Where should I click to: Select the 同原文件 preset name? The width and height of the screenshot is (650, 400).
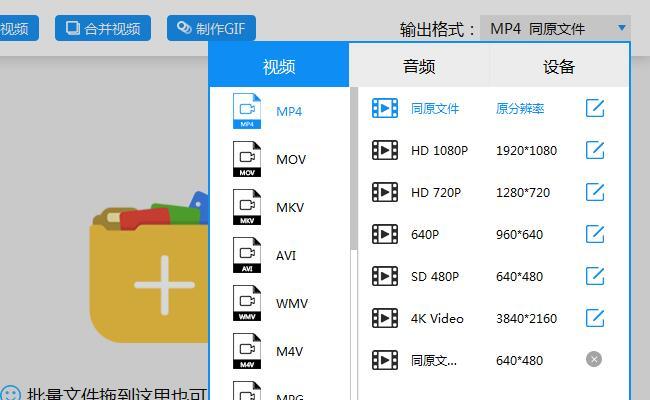(x=435, y=109)
